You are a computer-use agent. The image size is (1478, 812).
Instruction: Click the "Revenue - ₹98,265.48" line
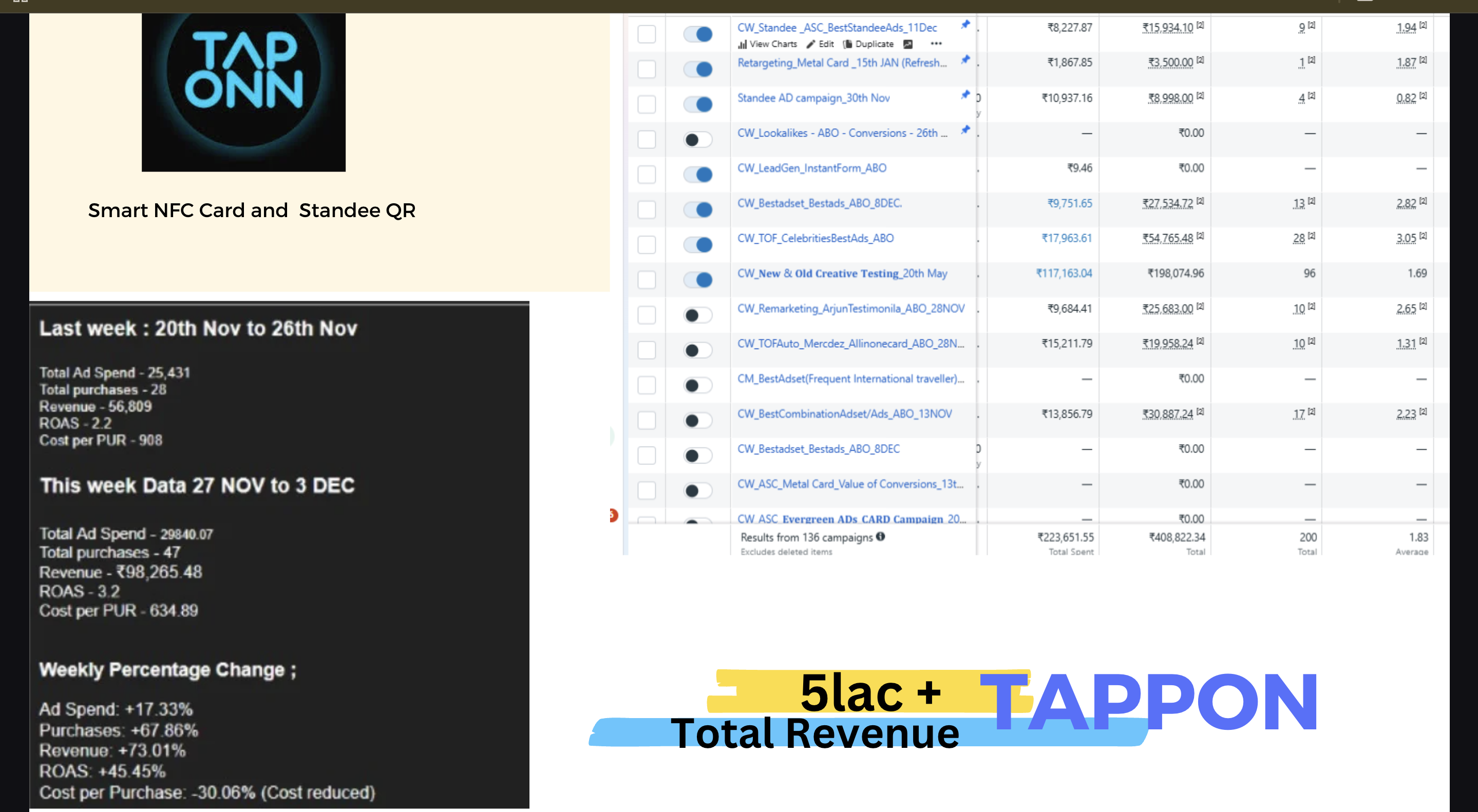121,572
